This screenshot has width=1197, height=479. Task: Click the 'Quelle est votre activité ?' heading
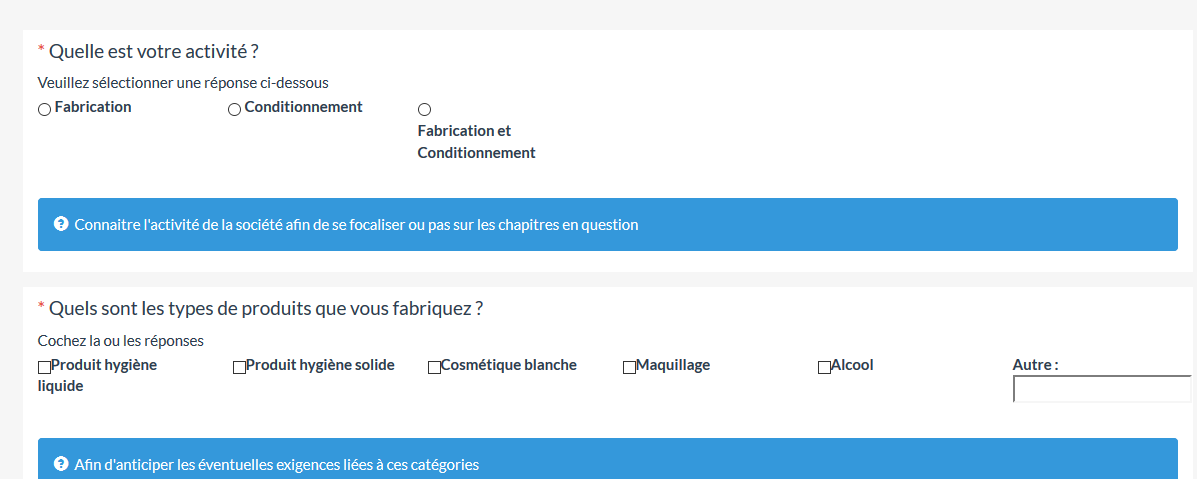pos(153,51)
